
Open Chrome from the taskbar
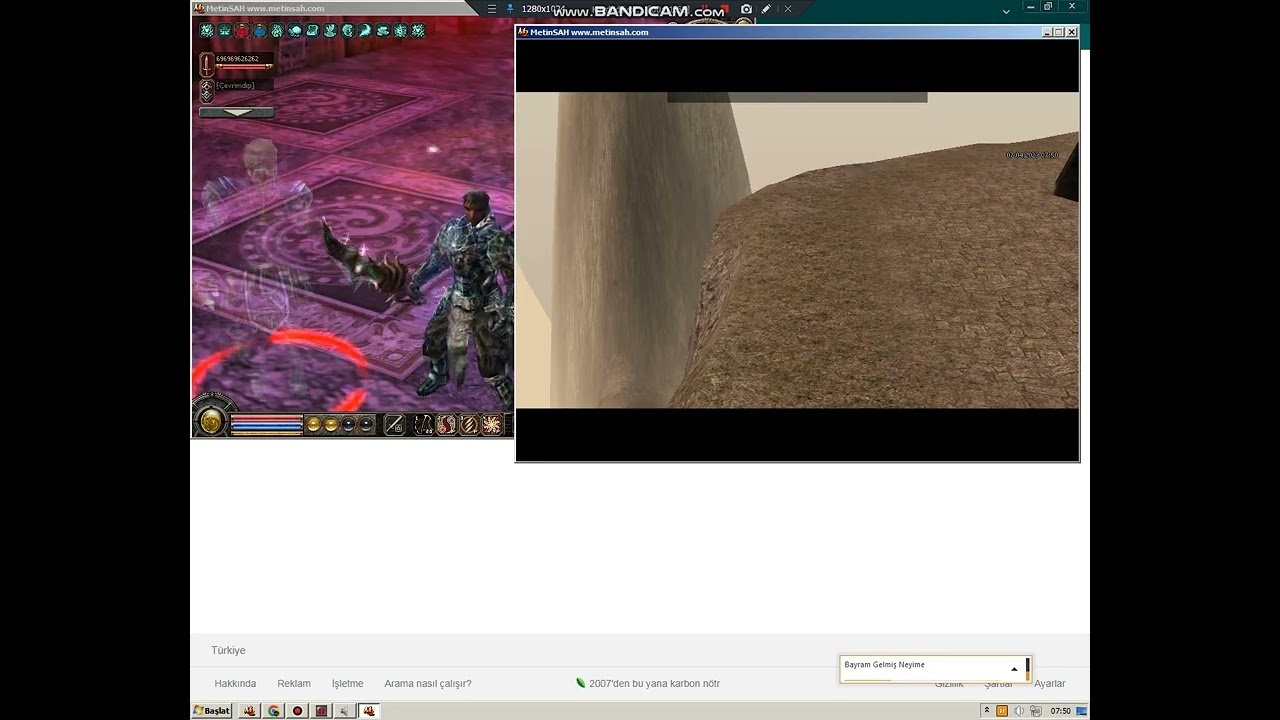coord(273,711)
